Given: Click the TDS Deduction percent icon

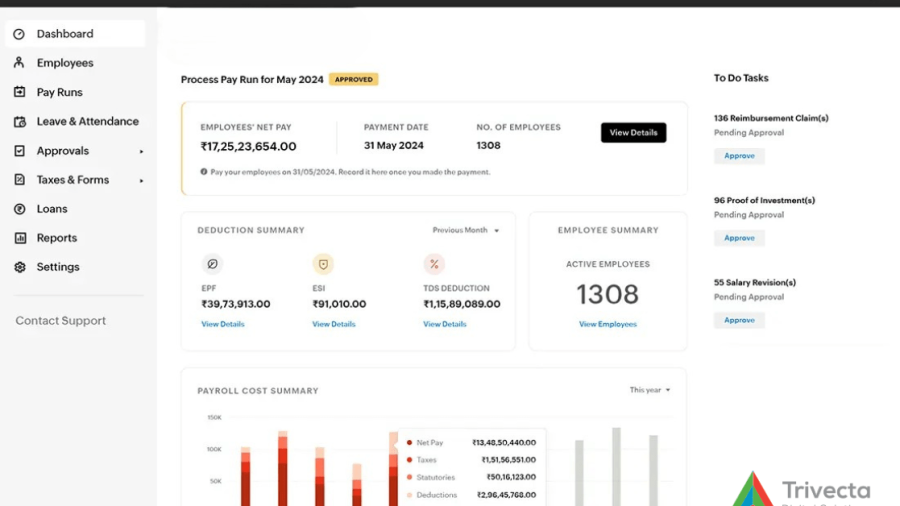Looking at the screenshot, I should click(434, 264).
